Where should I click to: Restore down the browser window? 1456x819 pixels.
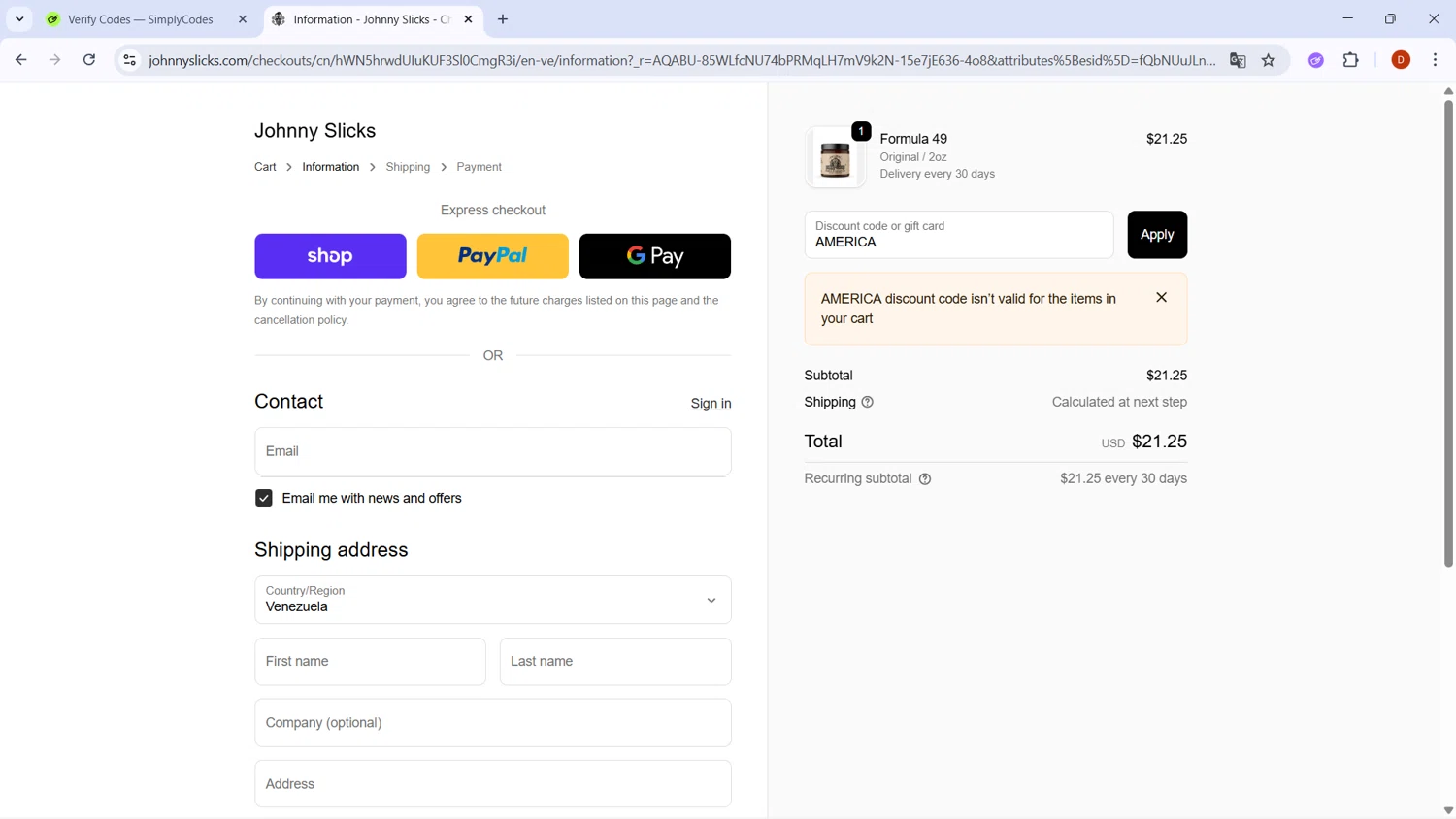point(1390,18)
